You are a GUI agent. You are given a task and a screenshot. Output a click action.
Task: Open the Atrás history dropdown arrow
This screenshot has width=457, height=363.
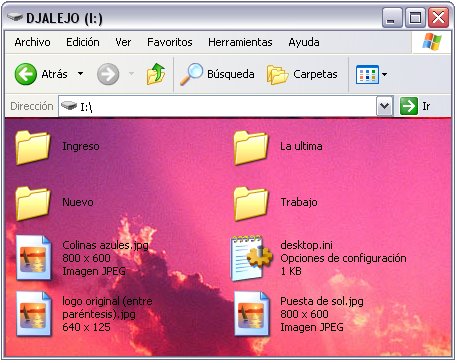pyautogui.click(x=80, y=74)
